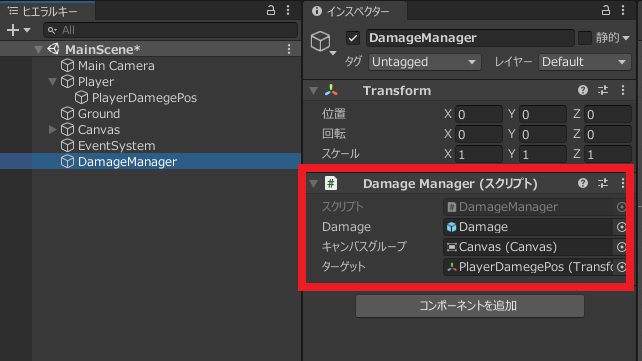642x361 pixels.
Task: Click the Transform component axes icon
Action: pyautogui.click(x=331, y=90)
